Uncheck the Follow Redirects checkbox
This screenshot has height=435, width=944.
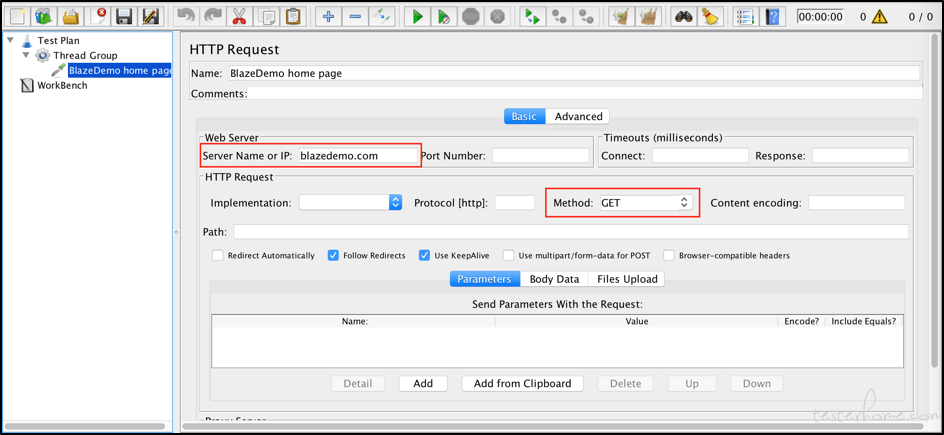(334, 256)
